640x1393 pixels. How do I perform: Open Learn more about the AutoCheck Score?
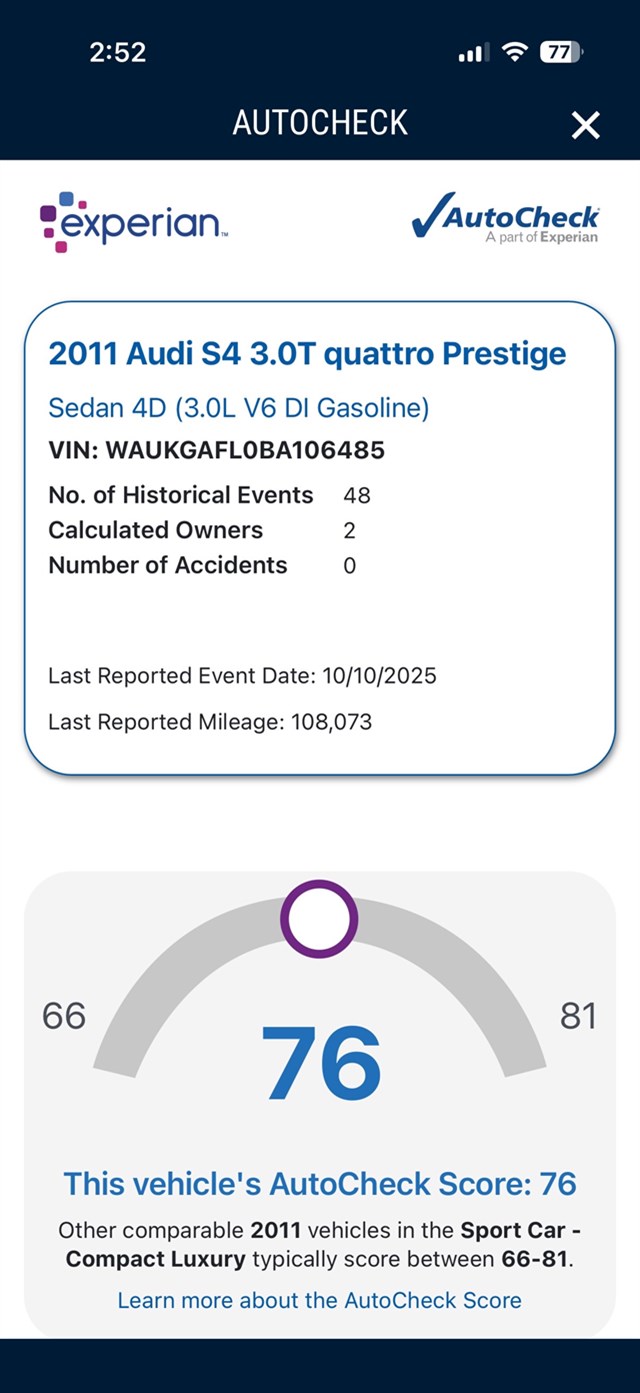point(320,1300)
